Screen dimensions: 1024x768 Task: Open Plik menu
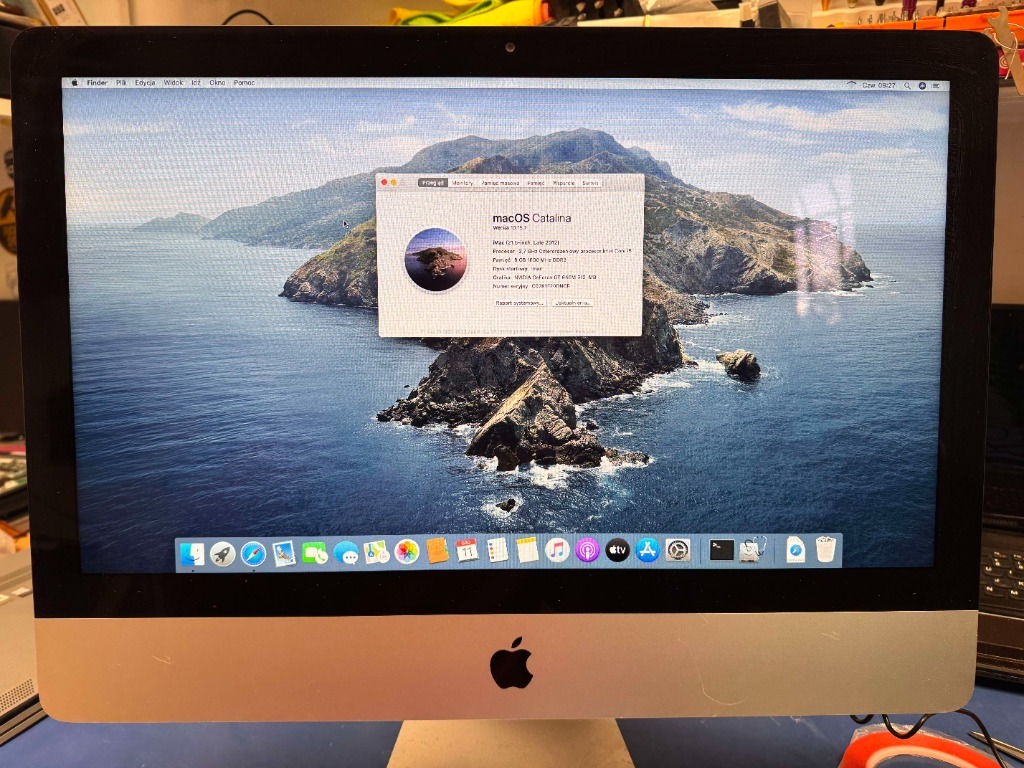[x=121, y=83]
